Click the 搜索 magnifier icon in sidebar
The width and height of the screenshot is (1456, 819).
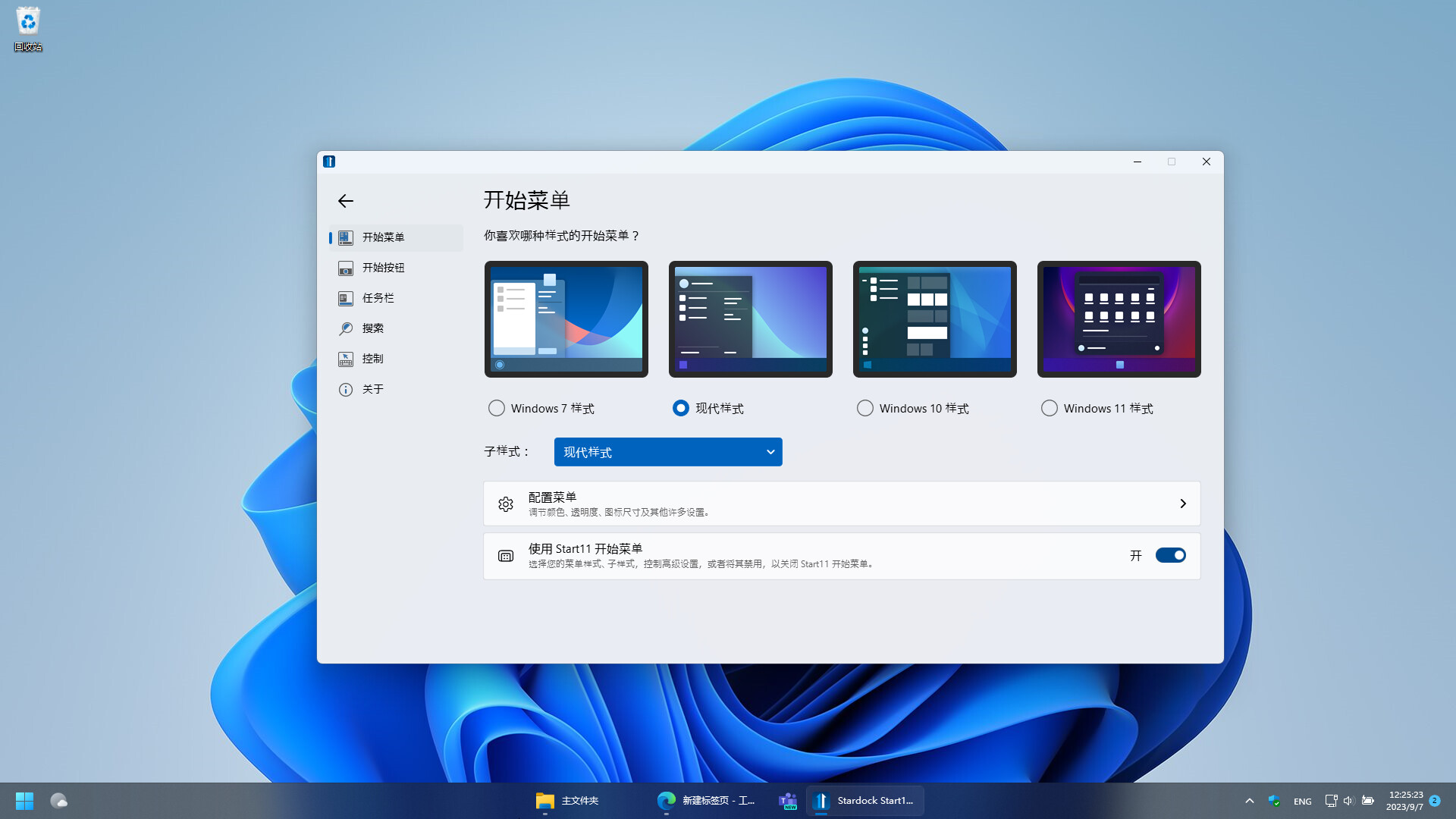[x=346, y=328]
